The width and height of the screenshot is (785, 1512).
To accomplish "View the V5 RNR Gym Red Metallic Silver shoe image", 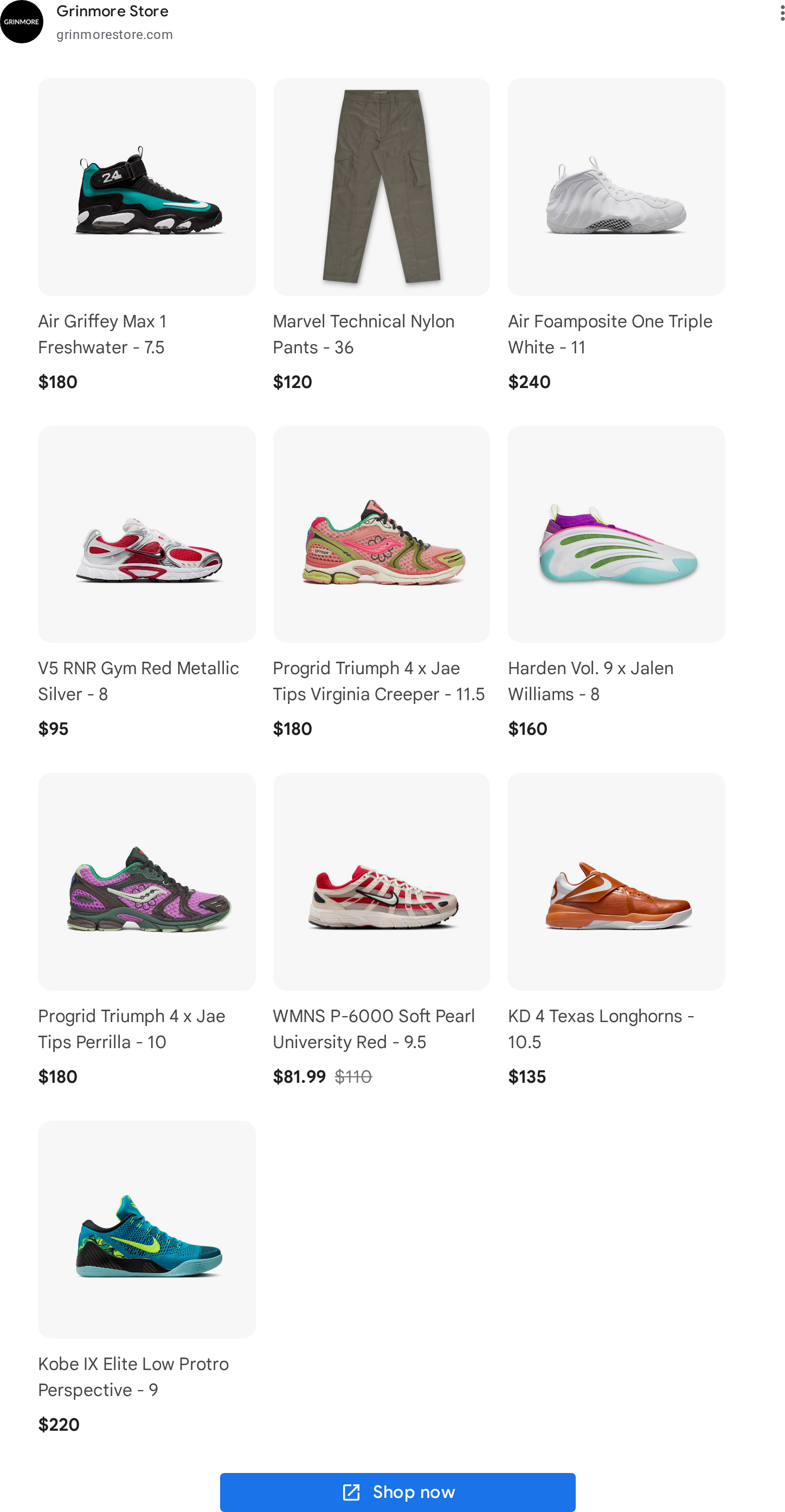I will (x=147, y=534).
